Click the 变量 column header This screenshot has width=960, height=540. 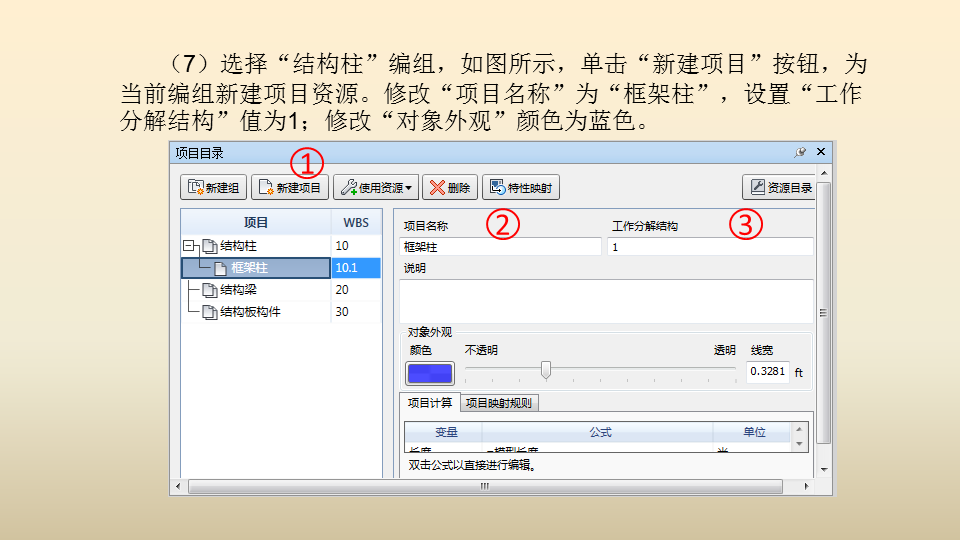[446, 432]
